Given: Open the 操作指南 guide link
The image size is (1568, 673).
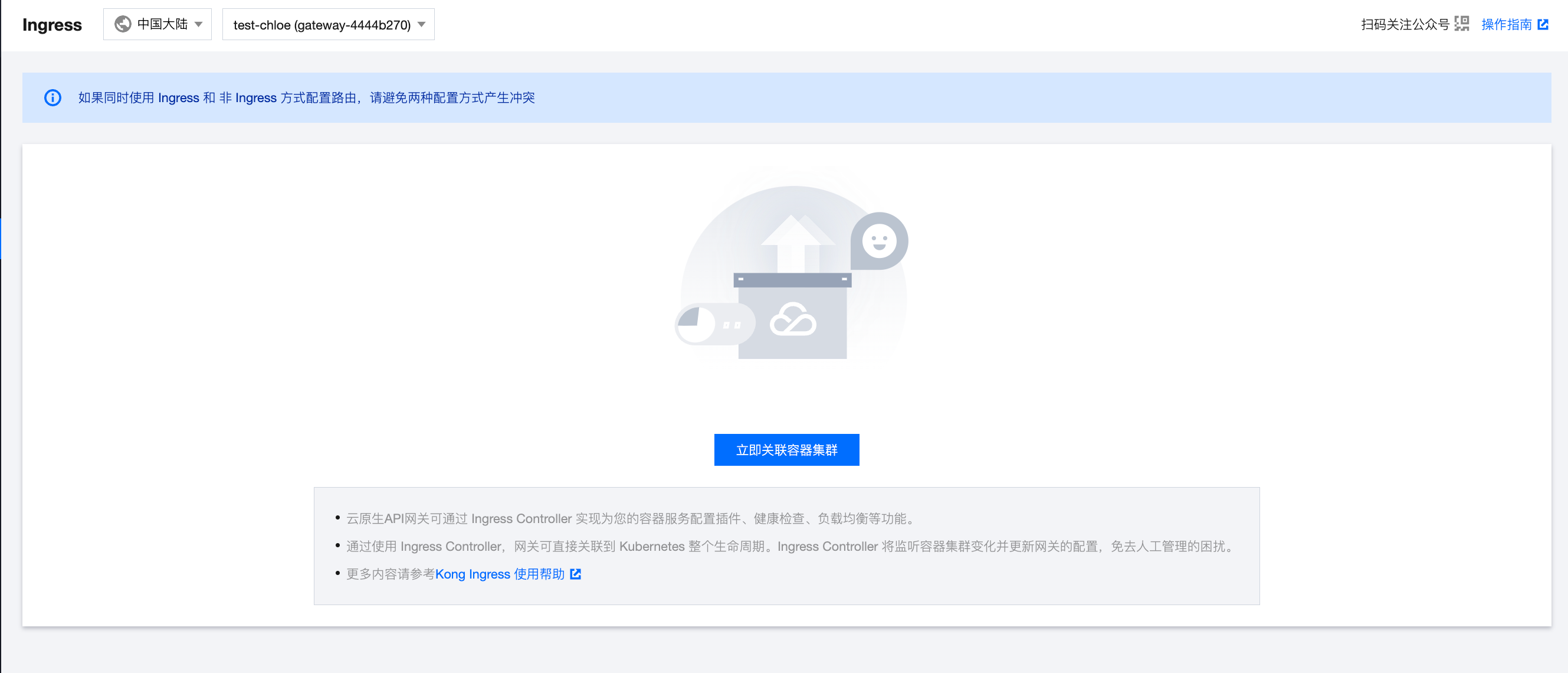Looking at the screenshot, I should (x=1506, y=24).
